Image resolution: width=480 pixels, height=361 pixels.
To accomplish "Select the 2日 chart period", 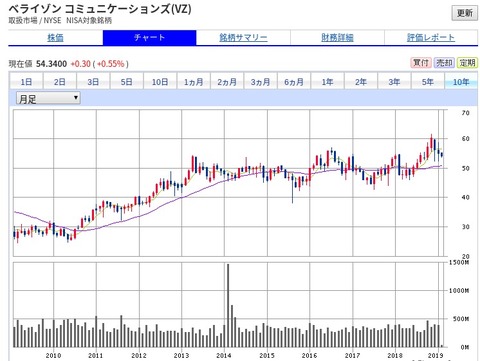I will click(x=60, y=82).
